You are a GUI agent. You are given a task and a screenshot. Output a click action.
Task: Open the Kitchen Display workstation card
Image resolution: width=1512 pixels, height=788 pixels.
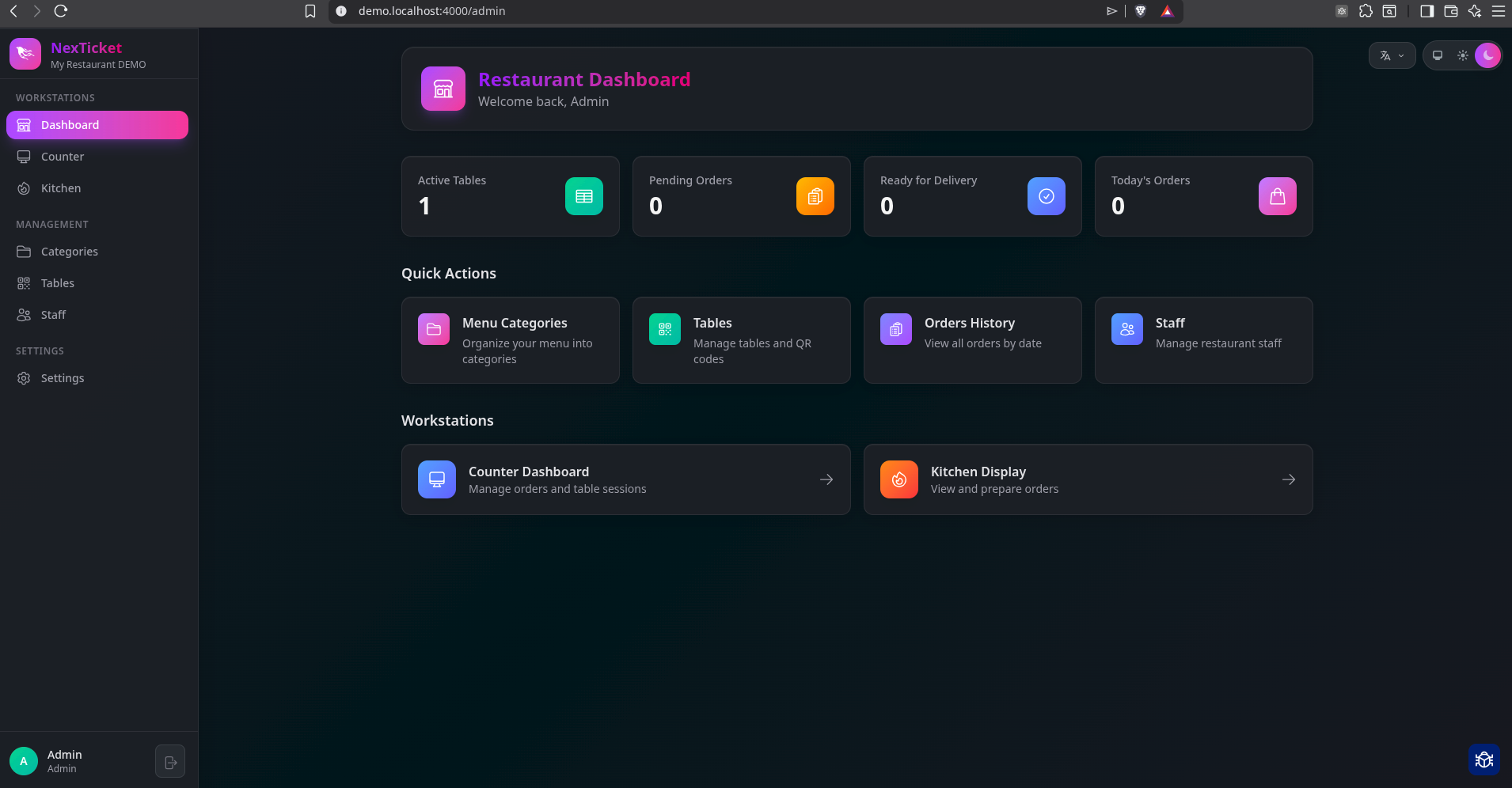1086,479
